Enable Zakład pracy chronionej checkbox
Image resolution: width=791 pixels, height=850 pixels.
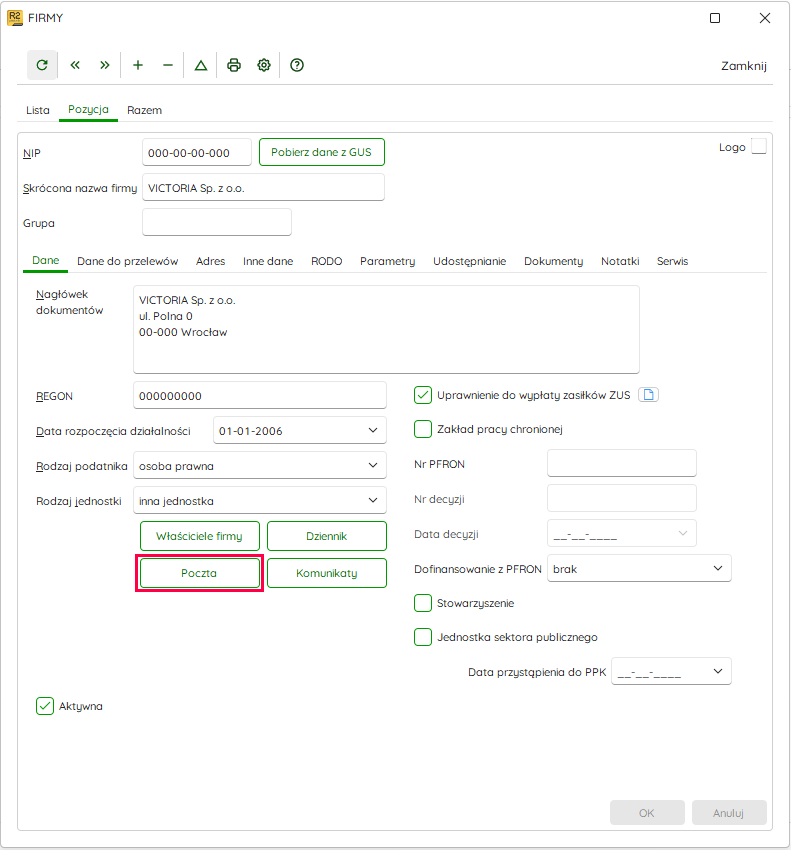[423, 429]
